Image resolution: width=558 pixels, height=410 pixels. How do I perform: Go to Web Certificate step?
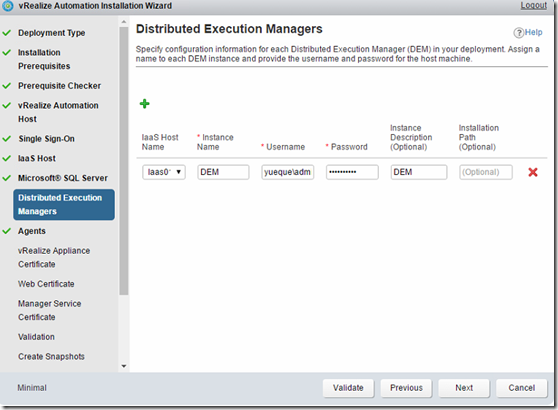tap(46, 284)
